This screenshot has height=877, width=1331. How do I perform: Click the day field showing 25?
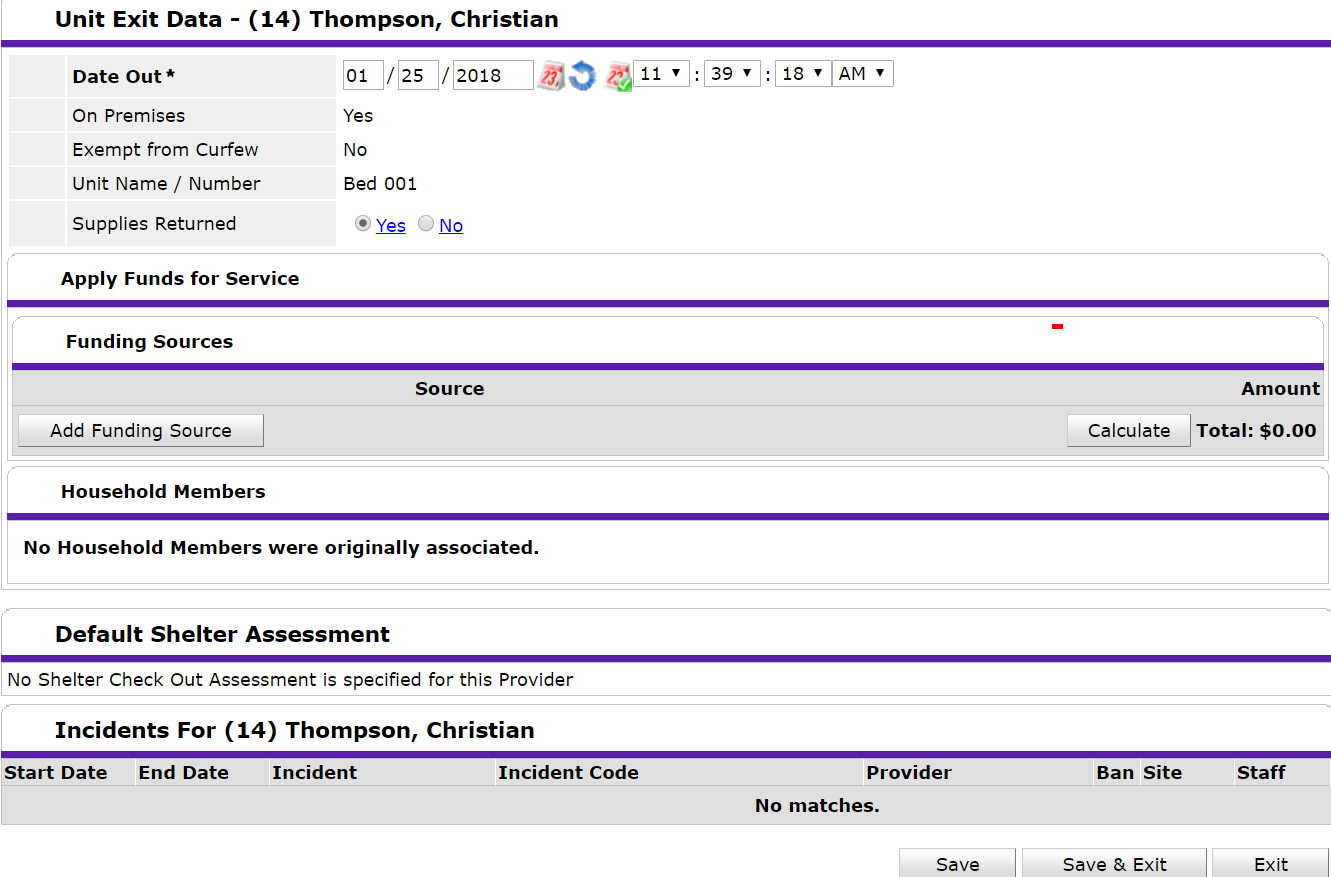[x=418, y=76]
